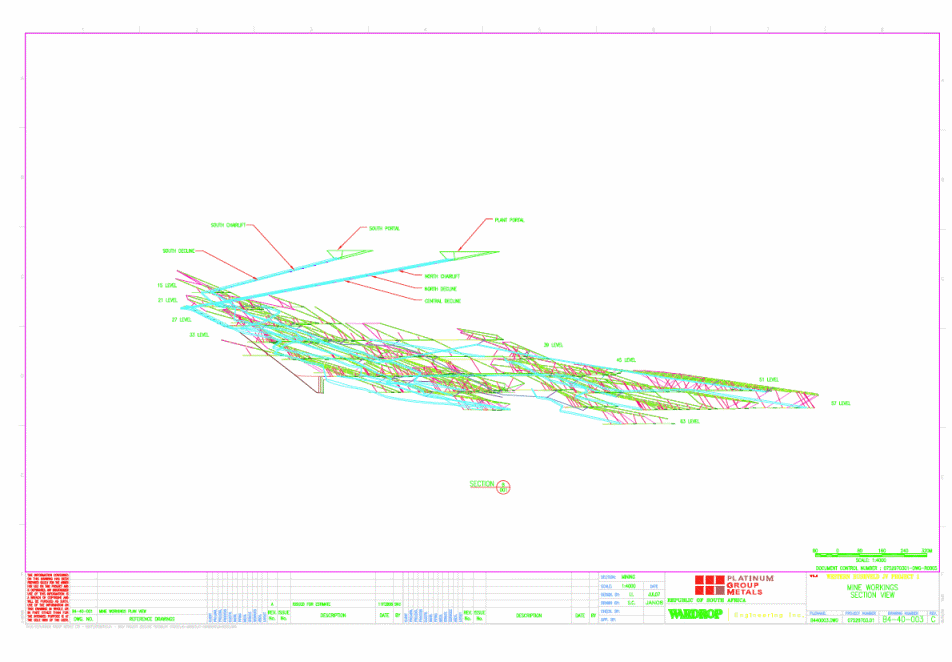Click the circled section marker symbol
The height and width of the screenshot is (662, 952).
click(x=503, y=487)
